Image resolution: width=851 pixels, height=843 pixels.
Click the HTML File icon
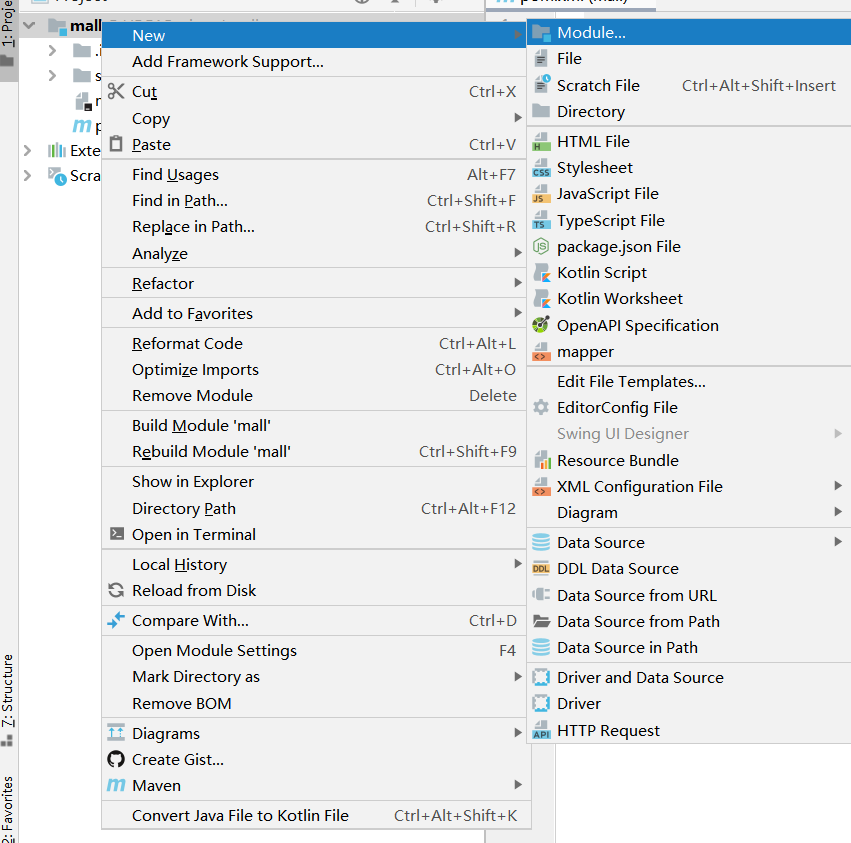[x=541, y=142]
